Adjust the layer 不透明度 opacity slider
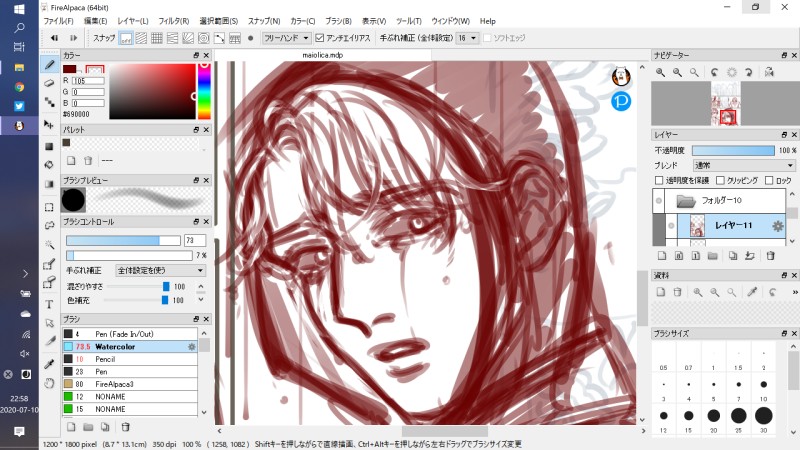This screenshot has width=800, height=450. 733,151
